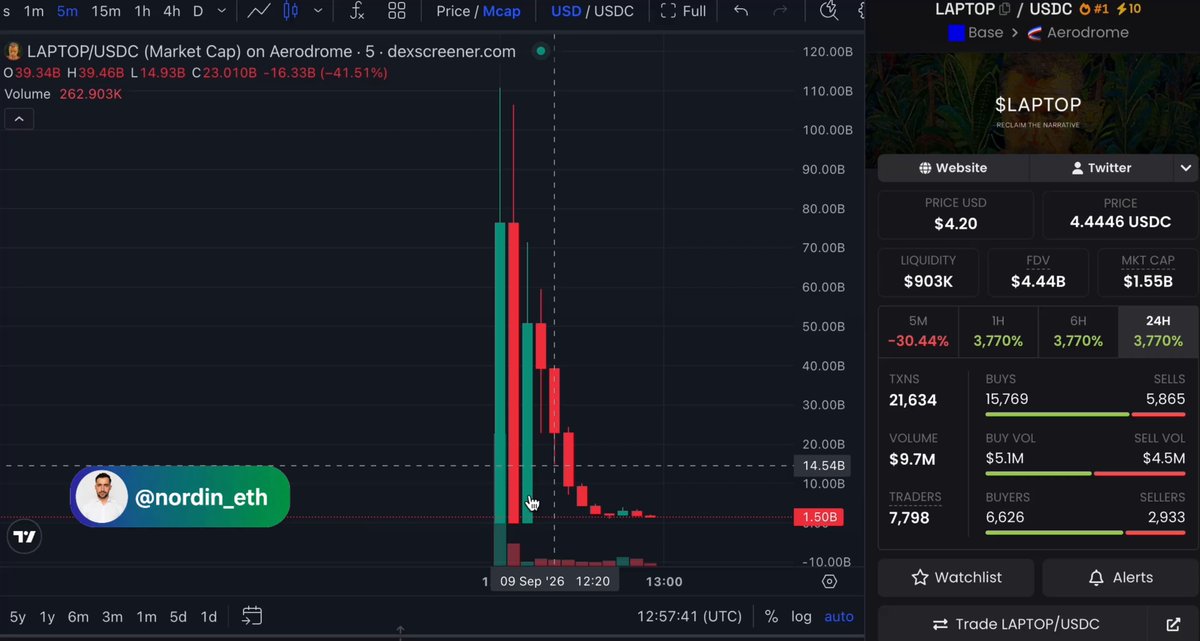Add LAPTOP to Watchlist

pos(956,577)
